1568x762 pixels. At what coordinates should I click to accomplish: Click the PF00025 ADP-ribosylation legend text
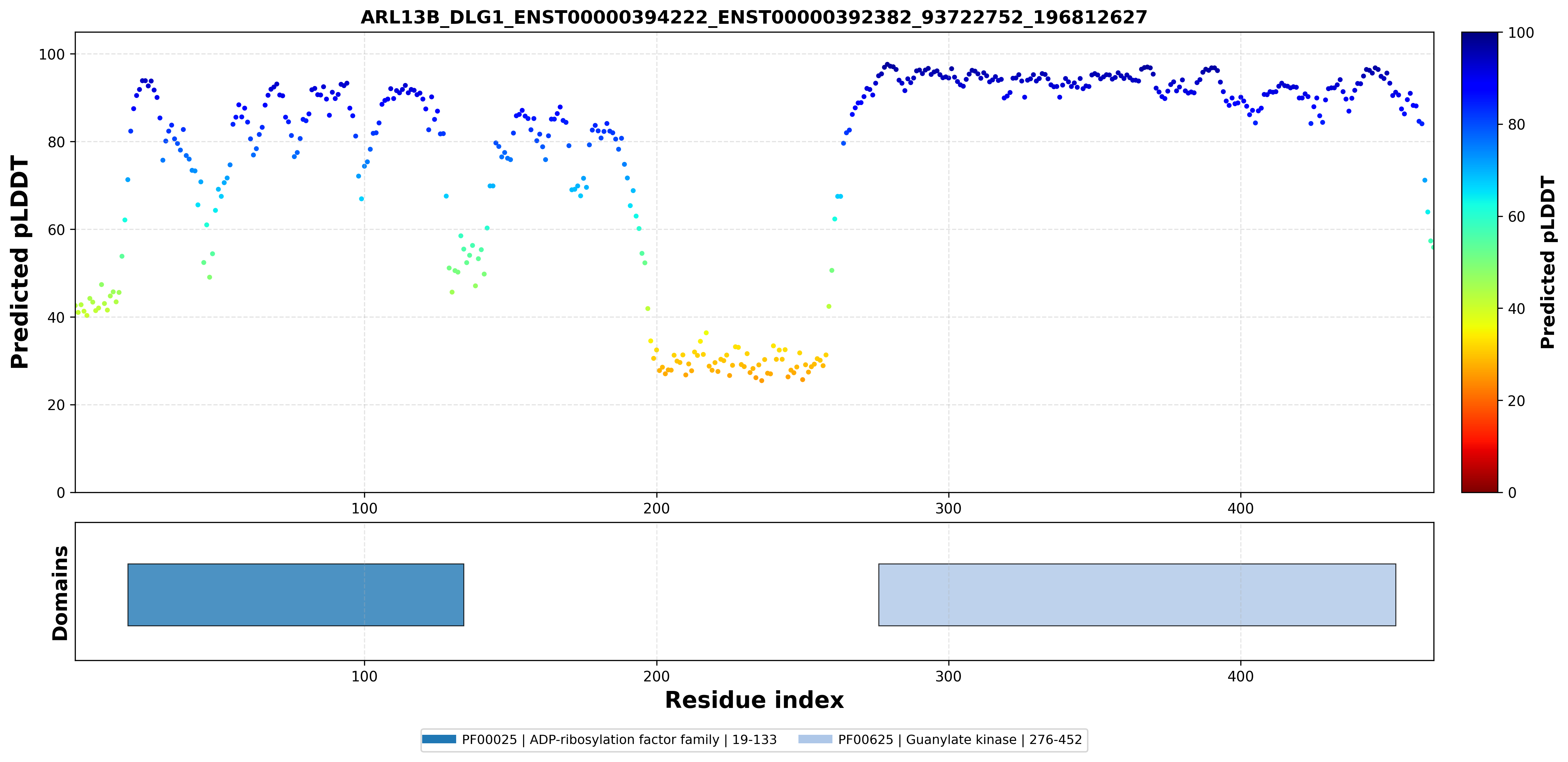click(x=619, y=740)
